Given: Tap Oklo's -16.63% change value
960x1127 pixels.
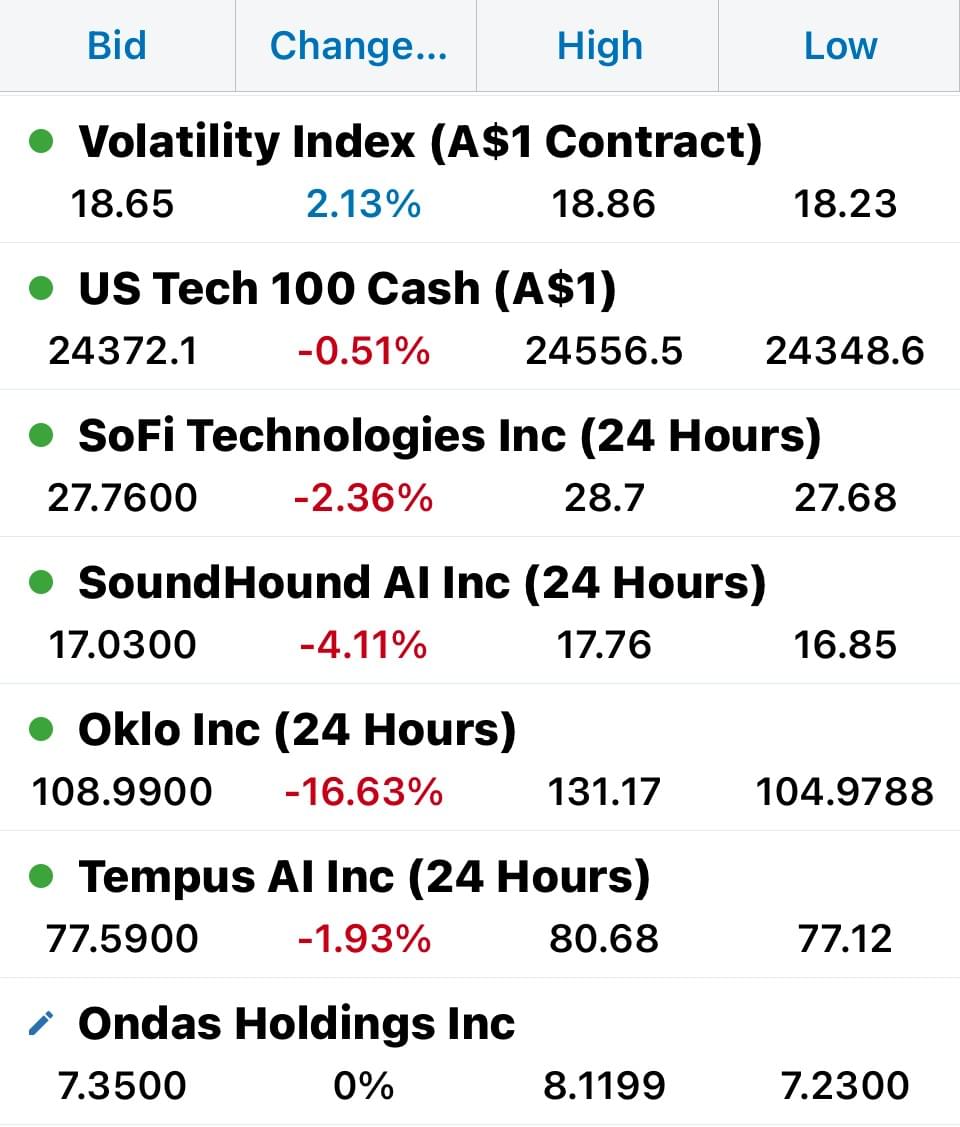Looking at the screenshot, I should point(364,791).
